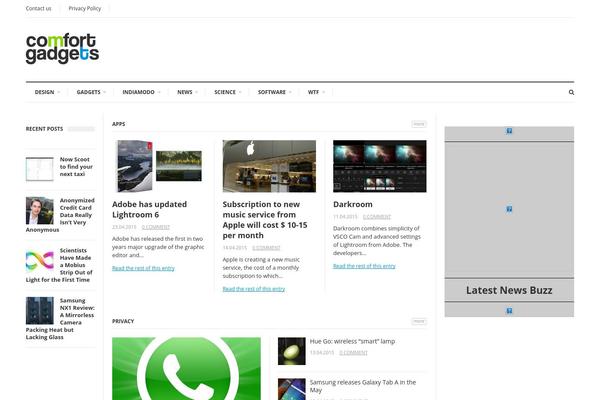
Task: Expand the Design menu arrow
Action: pyautogui.click(x=59, y=92)
